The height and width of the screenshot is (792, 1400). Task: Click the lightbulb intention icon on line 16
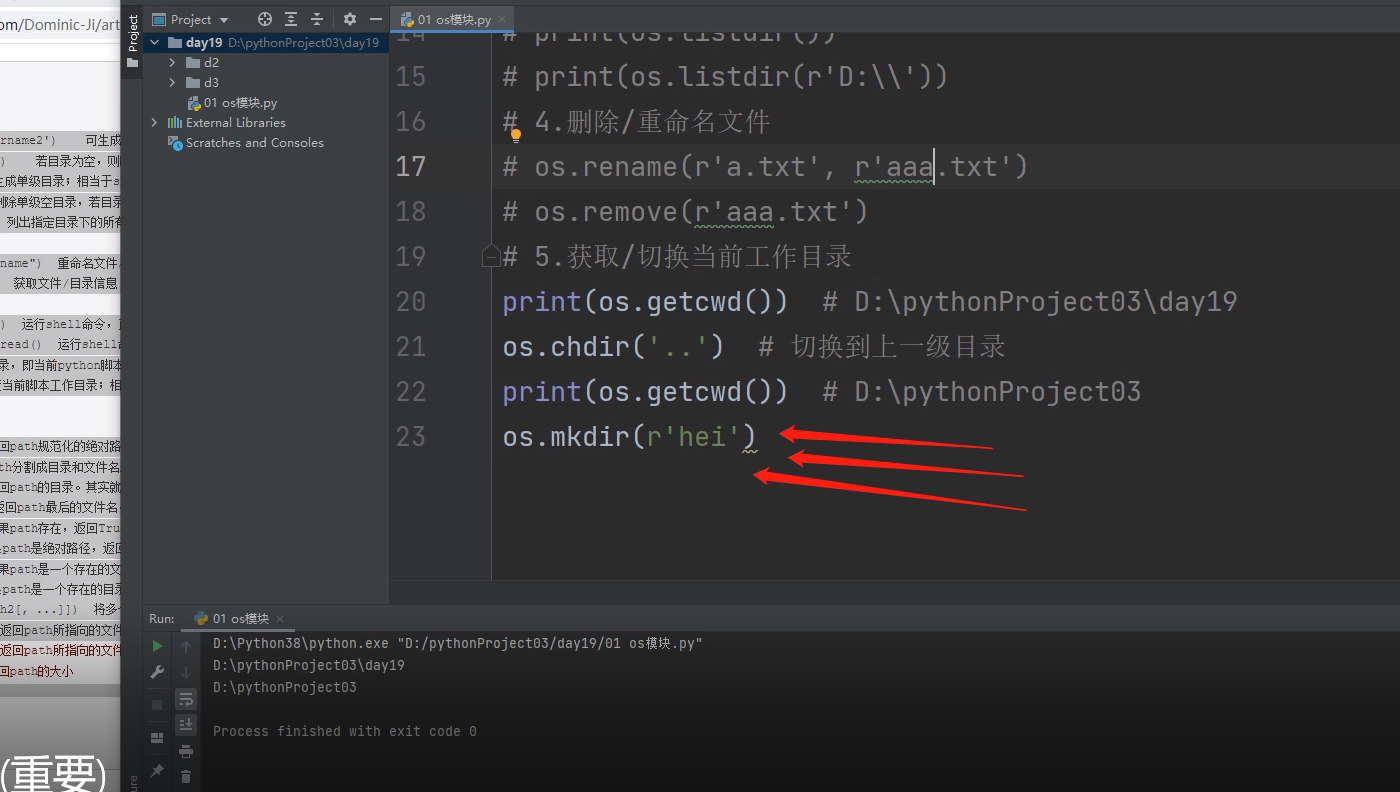[516, 135]
